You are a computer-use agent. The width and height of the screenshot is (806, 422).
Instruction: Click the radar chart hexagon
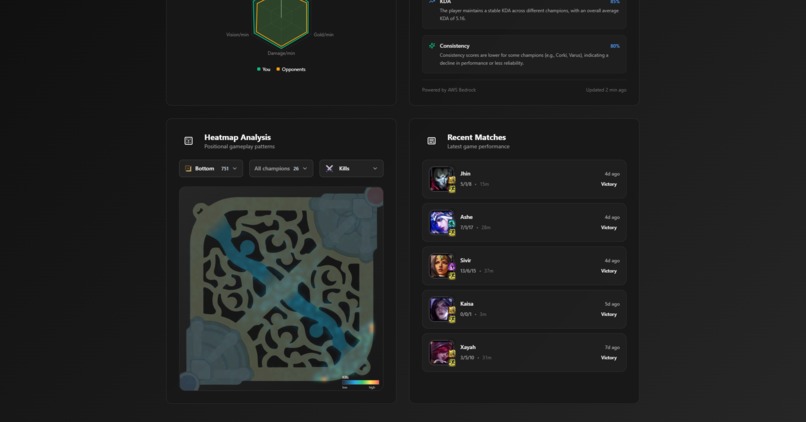tap(281, 23)
